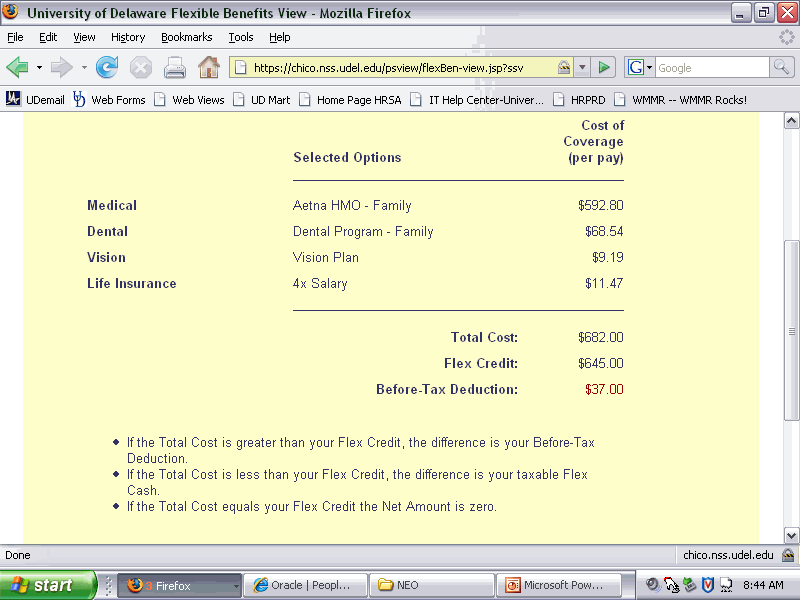Open the UDemail bookmark
Viewport: 800px width, 600px height.
click(x=38, y=100)
